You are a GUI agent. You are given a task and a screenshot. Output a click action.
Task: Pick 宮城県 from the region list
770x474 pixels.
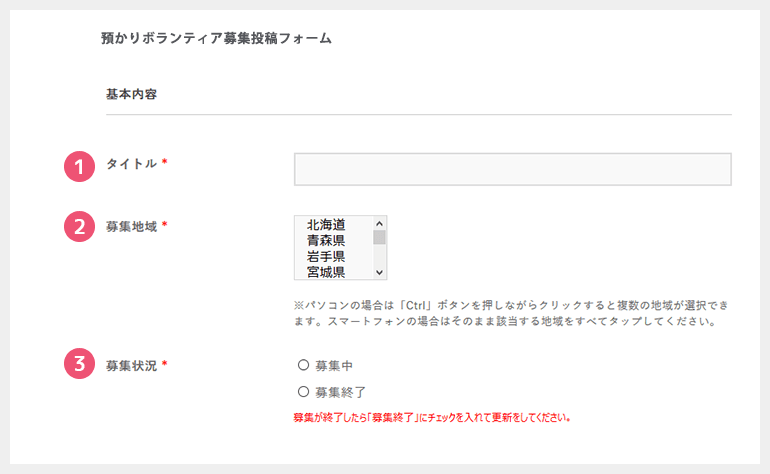coord(326,271)
